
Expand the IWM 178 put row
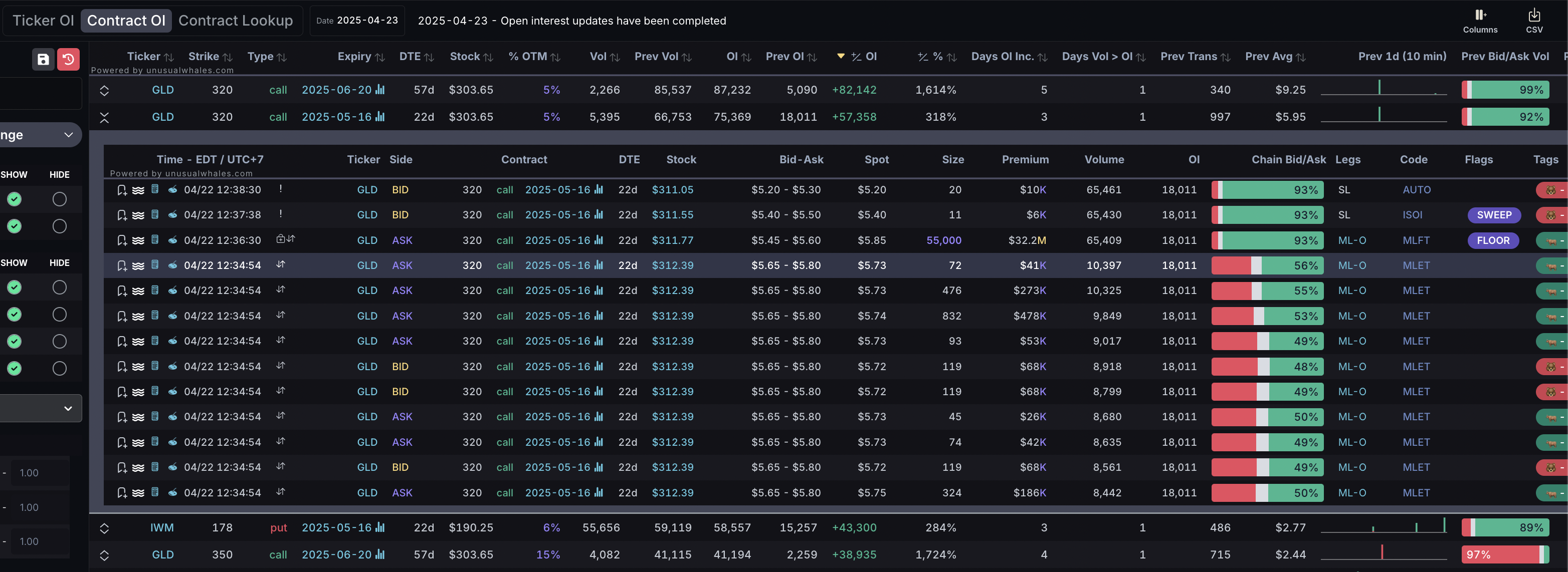coord(104,527)
